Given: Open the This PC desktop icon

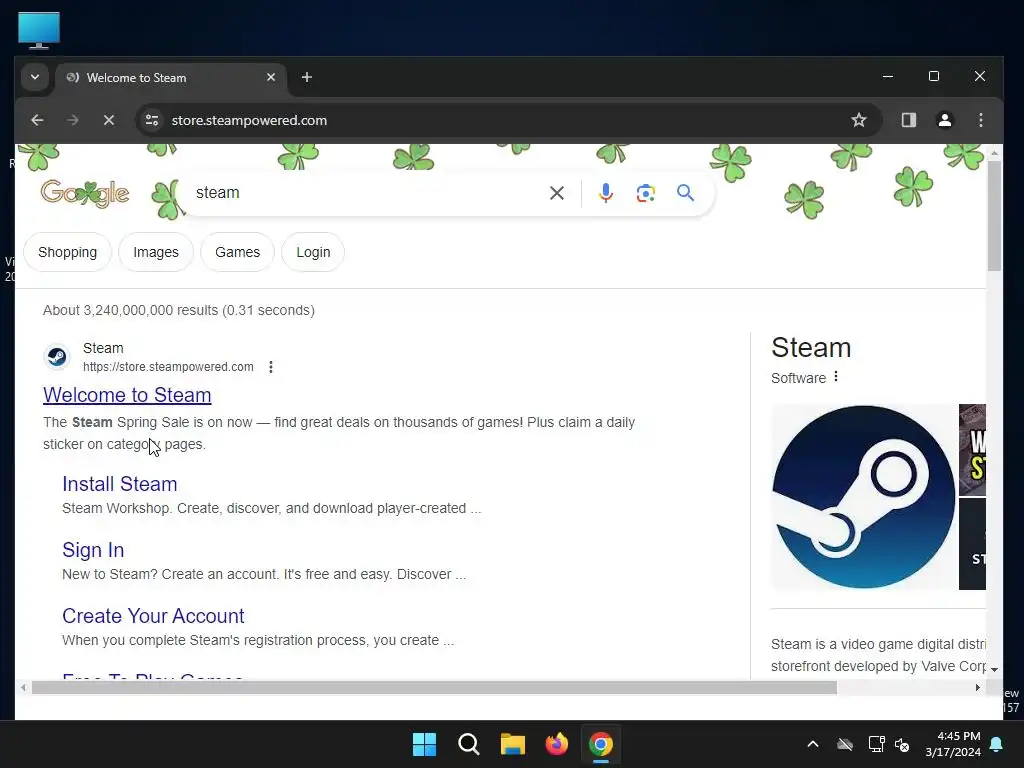Looking at the screenshot, I should pos(39,31).
